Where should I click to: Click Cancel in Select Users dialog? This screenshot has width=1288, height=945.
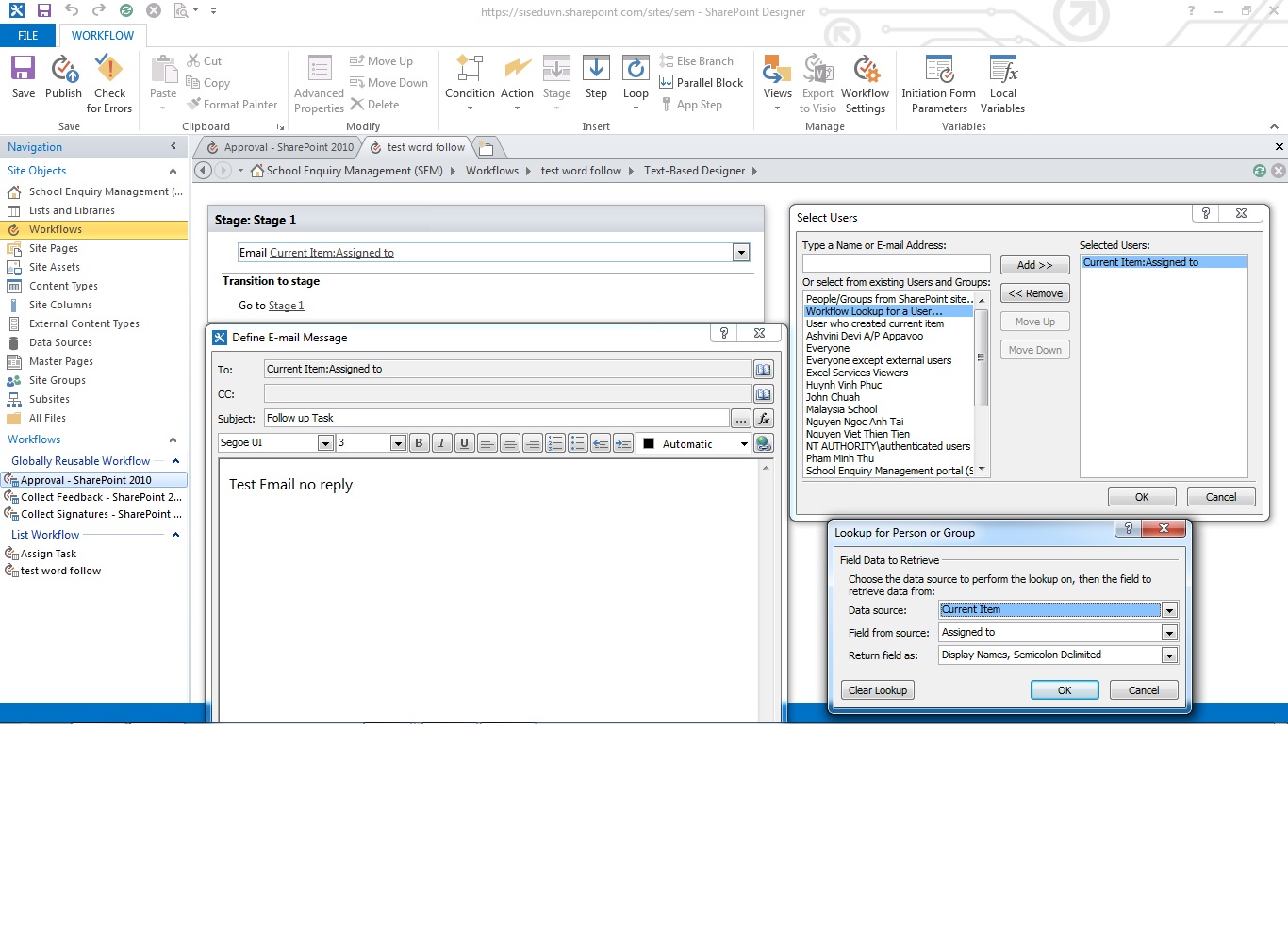pyautogui.click(x=1220, y=497)
